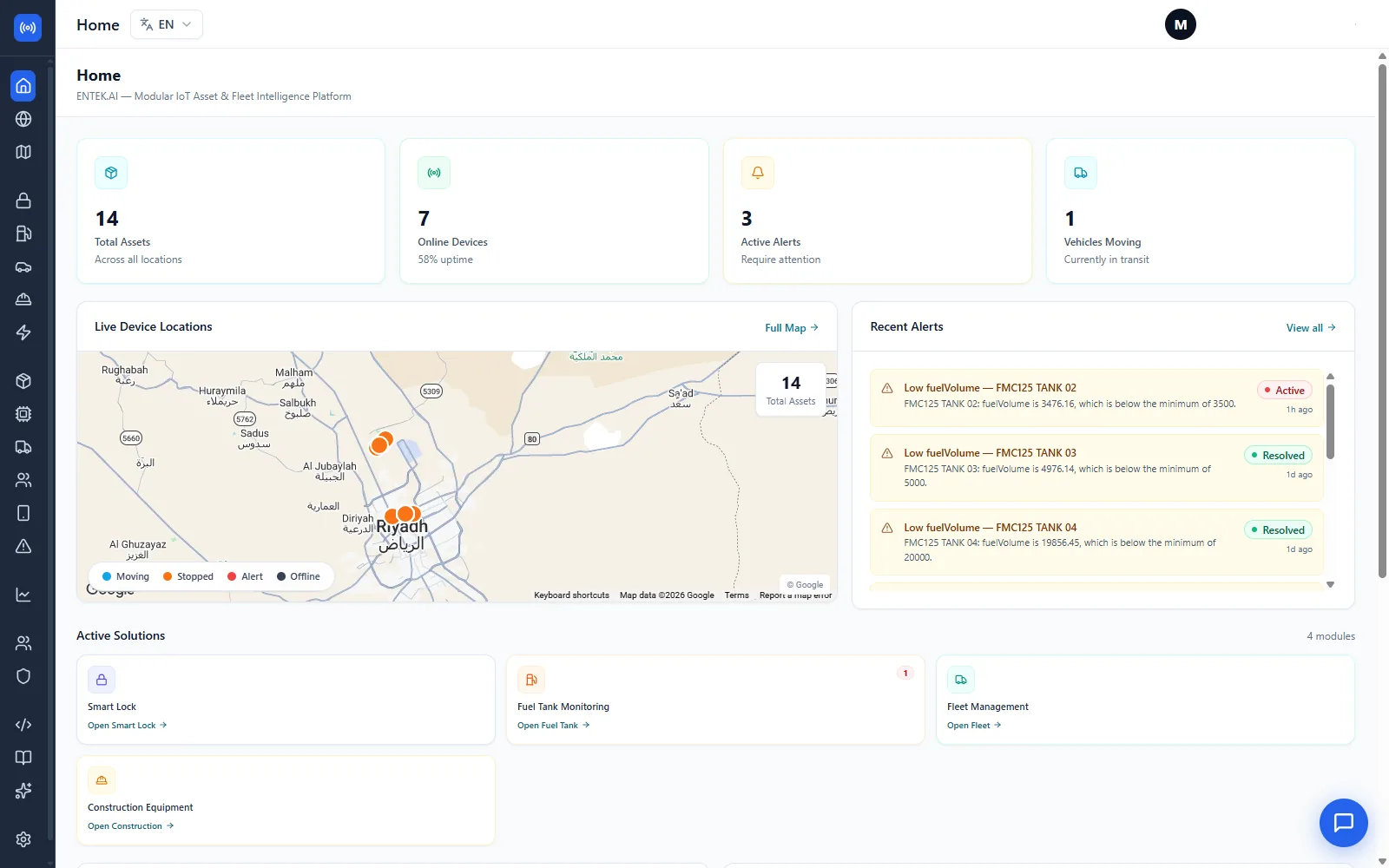Open the line chart analytics sidebar icon
Screen dimensions: 1389x868
23,595
